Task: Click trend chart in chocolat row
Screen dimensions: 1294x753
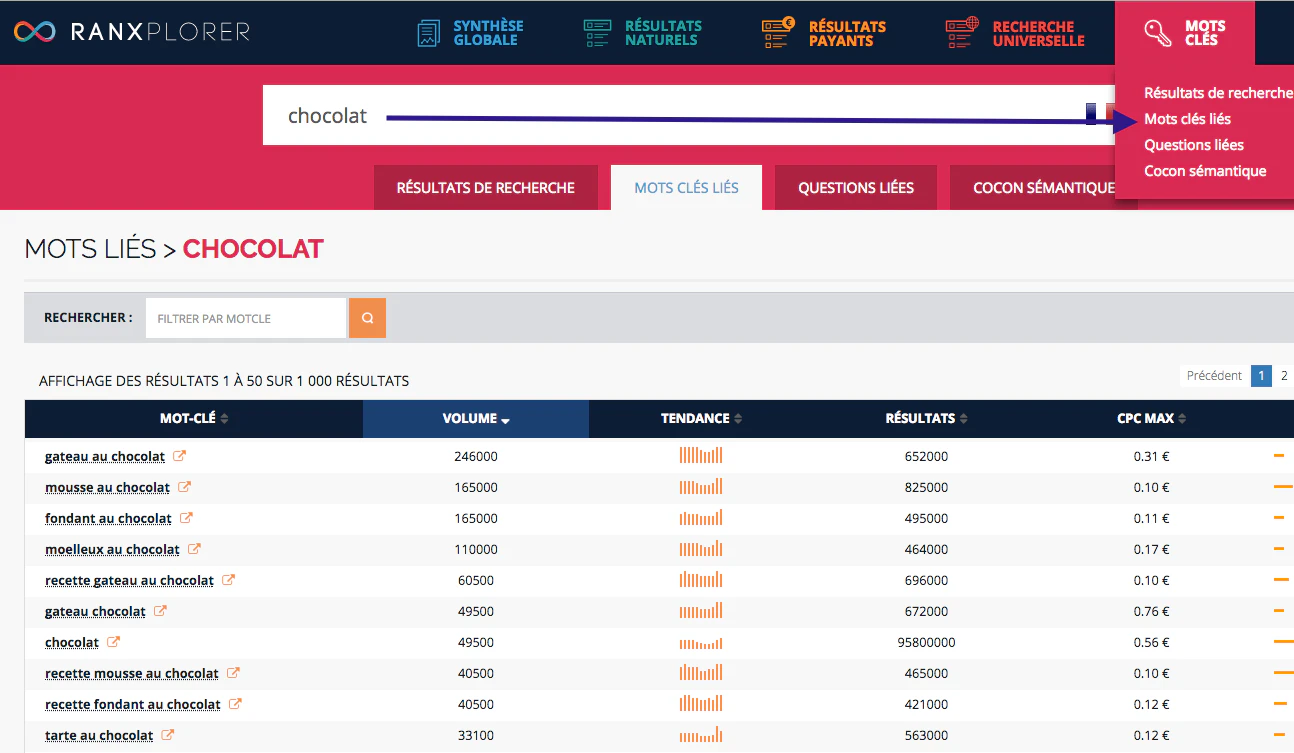Action: point(701,642)
